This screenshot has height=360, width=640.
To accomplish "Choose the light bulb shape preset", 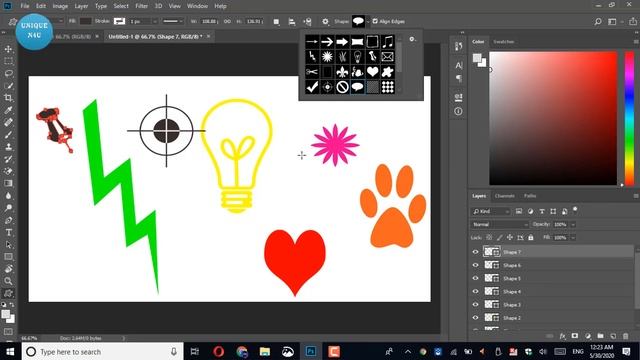I will click(357, 57).
